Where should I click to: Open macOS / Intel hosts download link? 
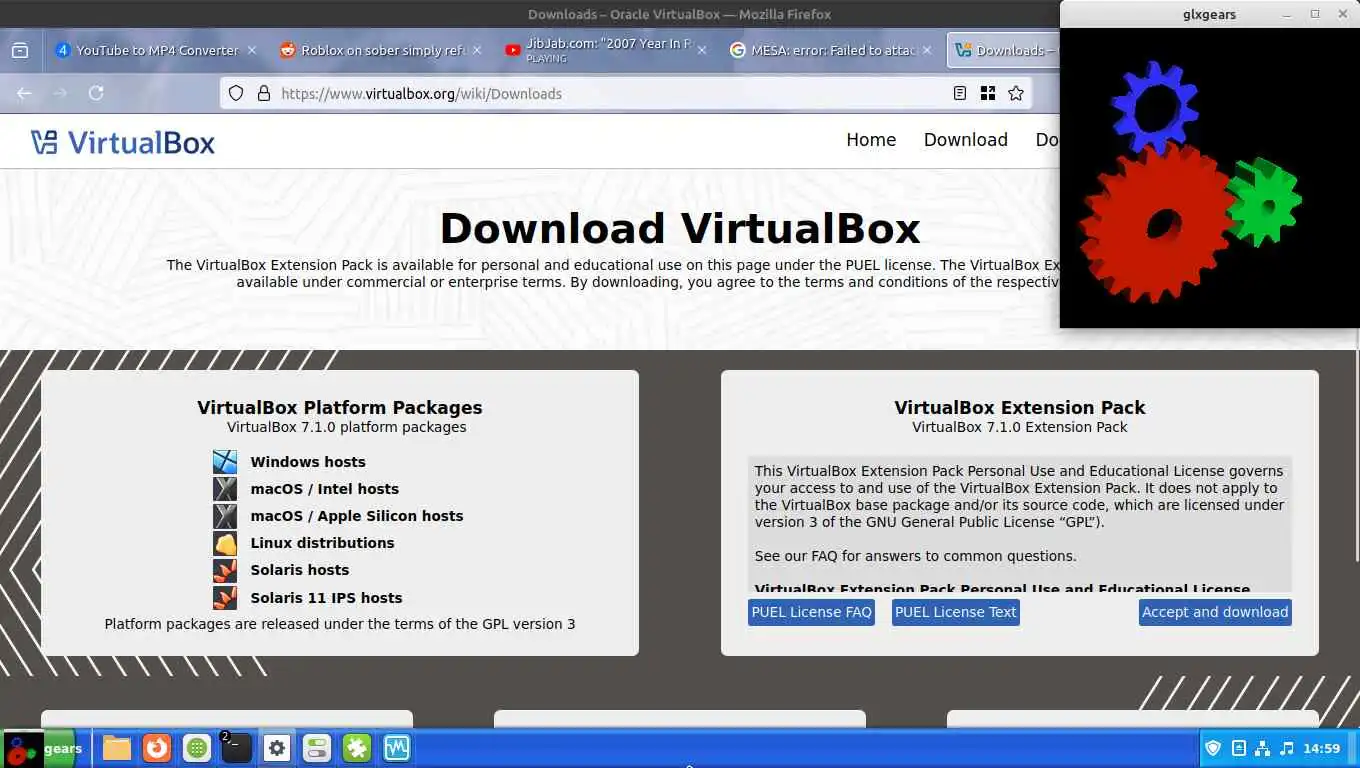tap(324, 489)
